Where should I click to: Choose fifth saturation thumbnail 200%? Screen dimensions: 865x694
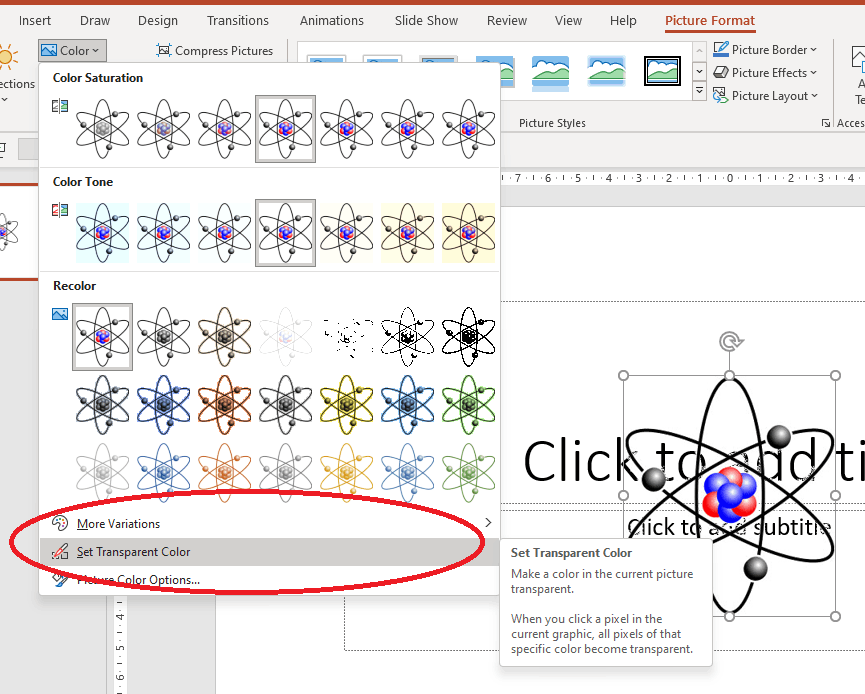pos(346,129)
